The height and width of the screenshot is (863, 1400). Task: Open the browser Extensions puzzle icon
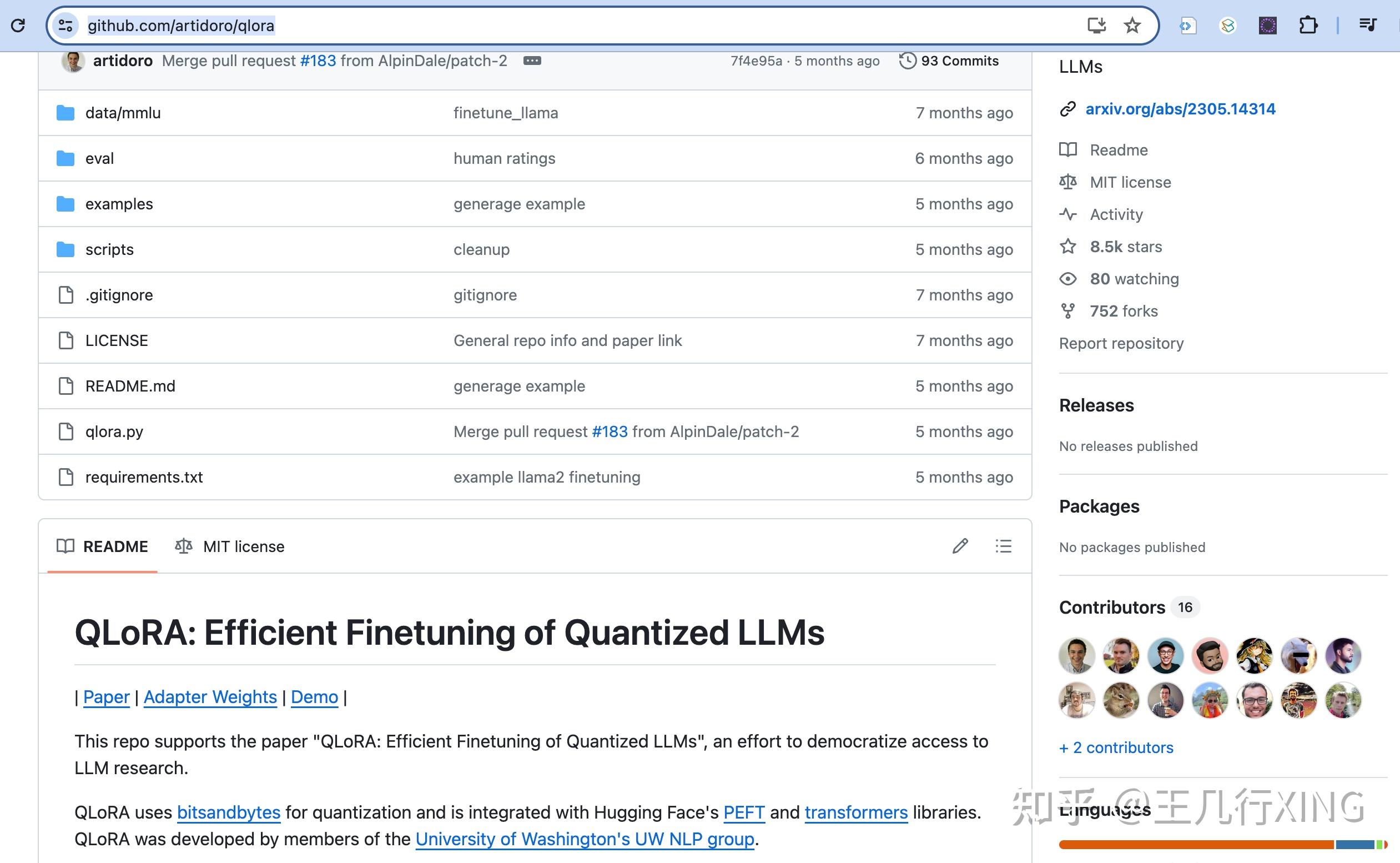1309,25
